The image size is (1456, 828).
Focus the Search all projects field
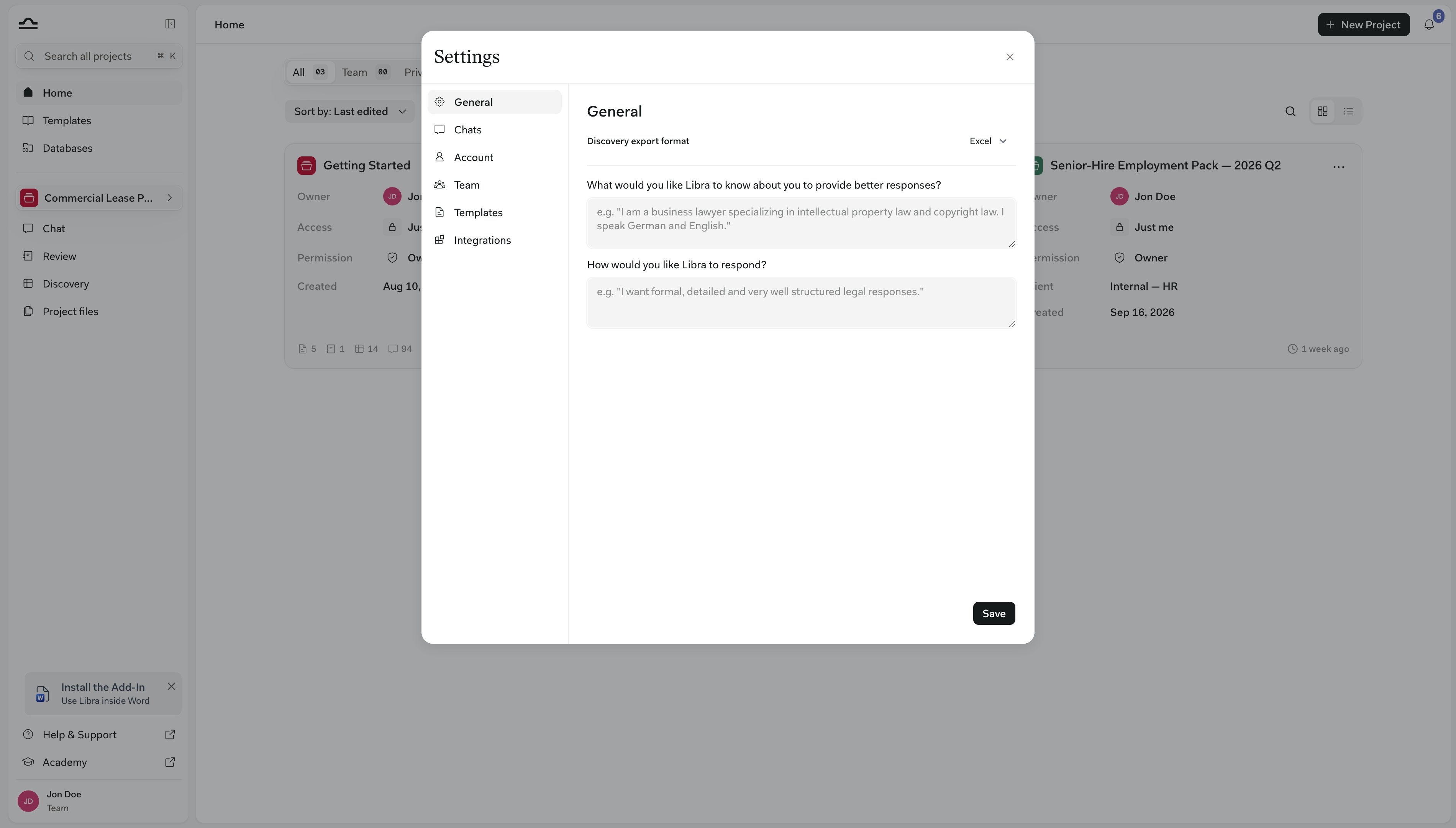pos(99,56)
